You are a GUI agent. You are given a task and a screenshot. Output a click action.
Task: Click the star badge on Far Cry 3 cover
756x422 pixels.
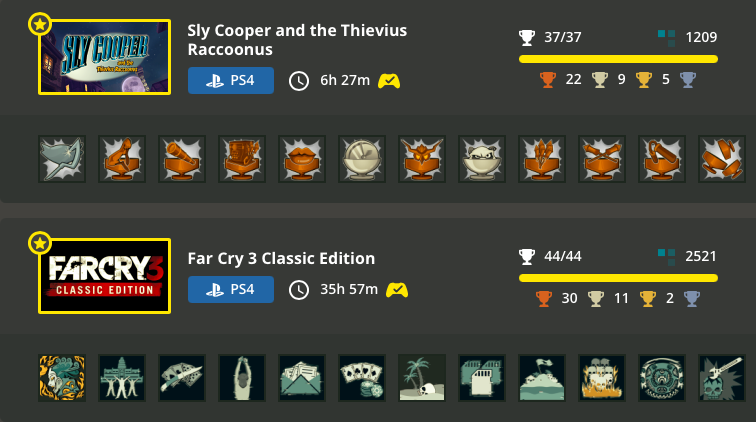pos(40,243)
